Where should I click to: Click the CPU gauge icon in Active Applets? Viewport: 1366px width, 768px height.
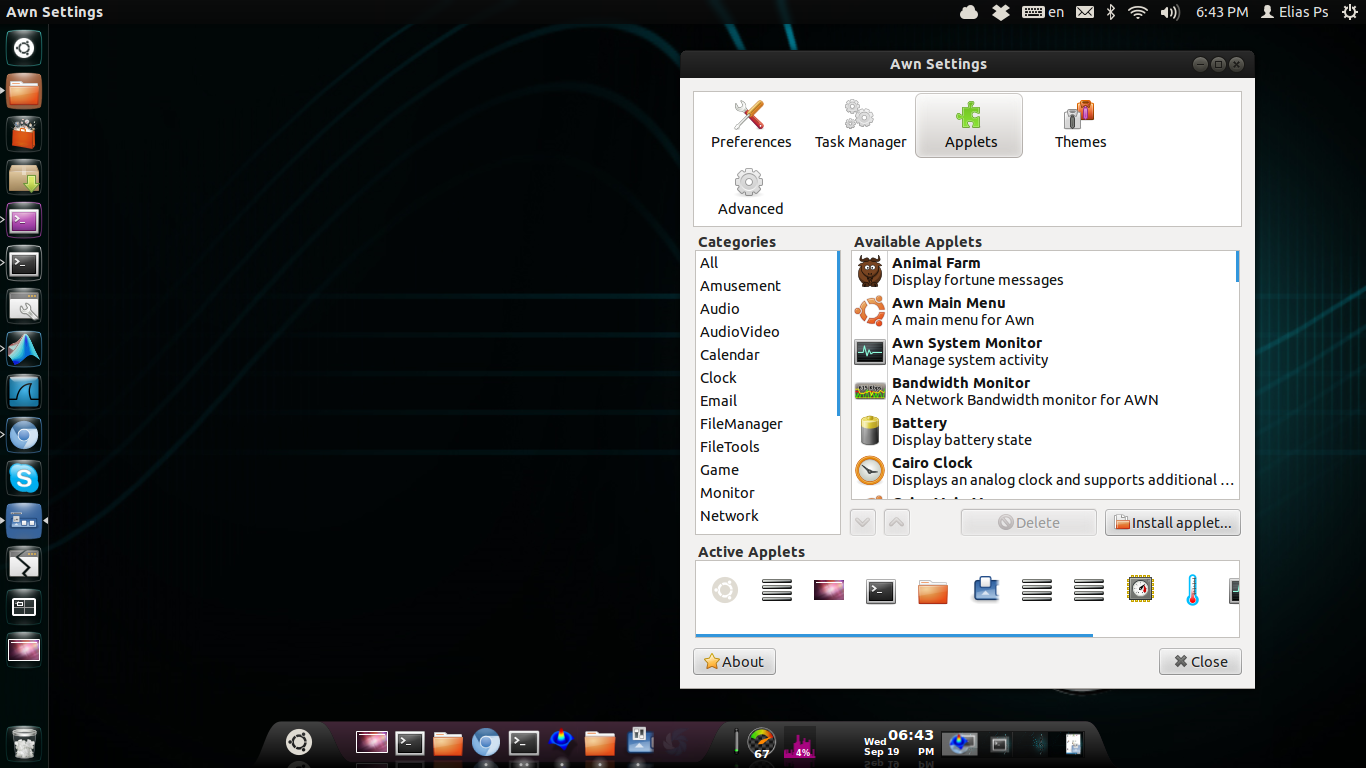tap(1140, 590)
